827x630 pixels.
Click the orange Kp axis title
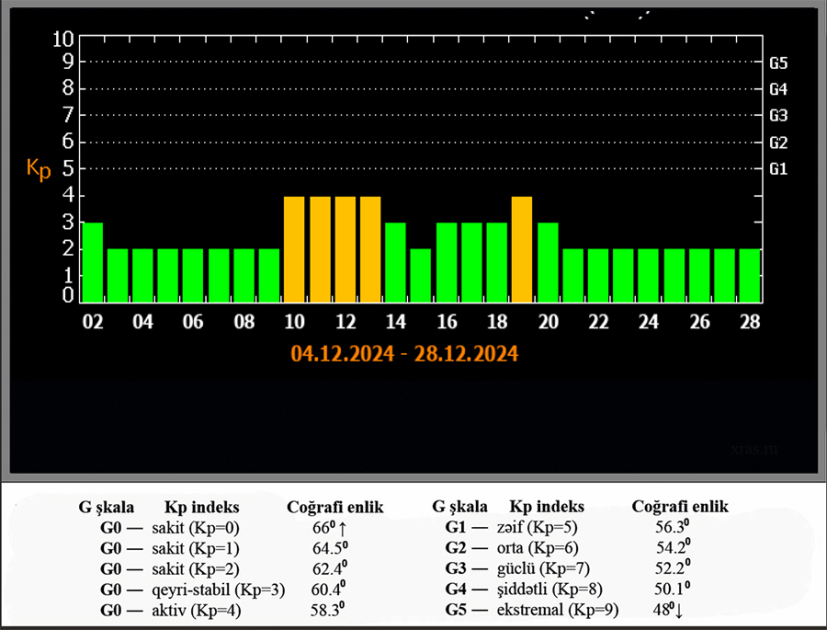point(39,169)
